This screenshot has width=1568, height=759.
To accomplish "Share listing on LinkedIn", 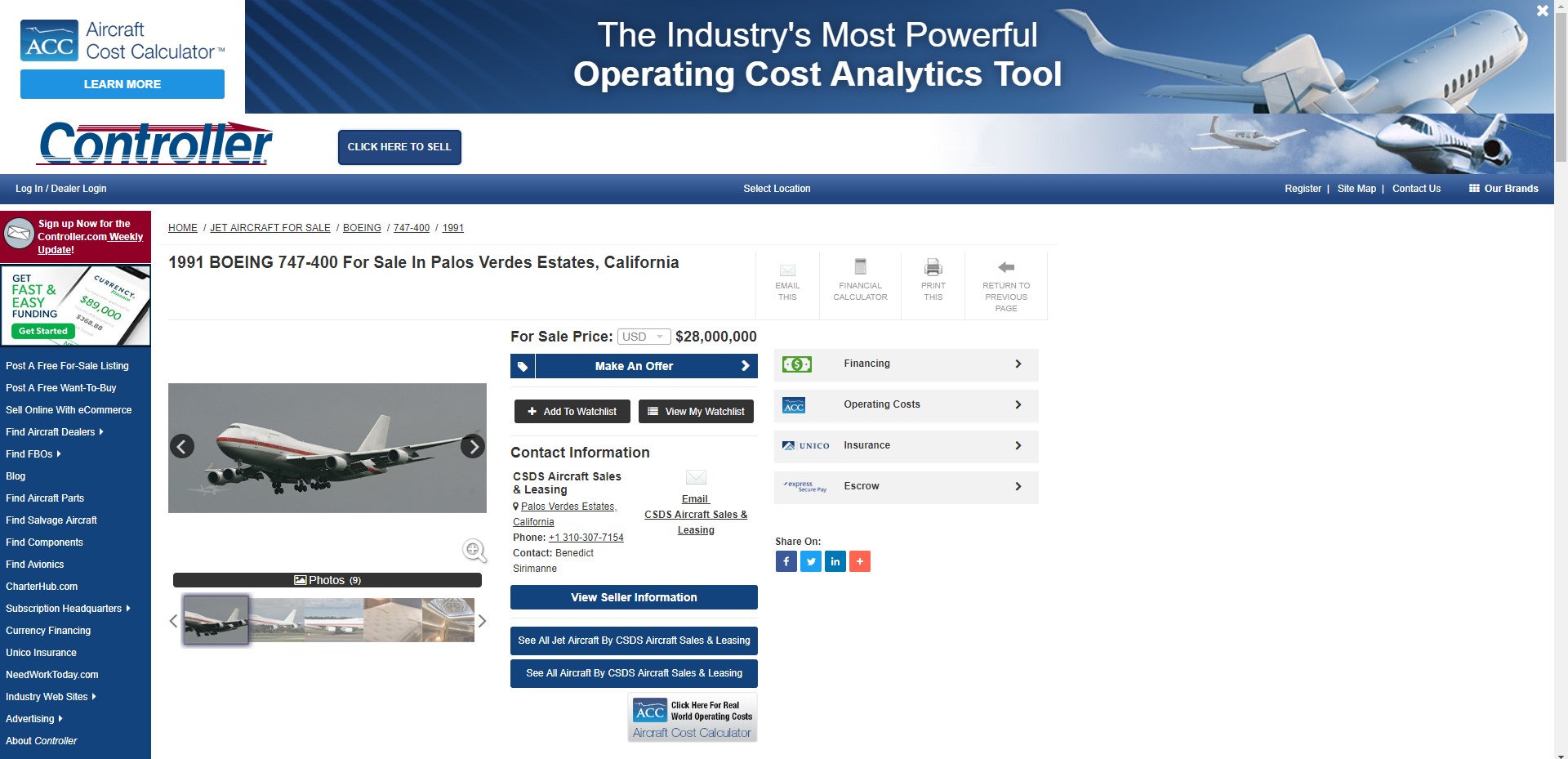I will [x=835, y=561].
